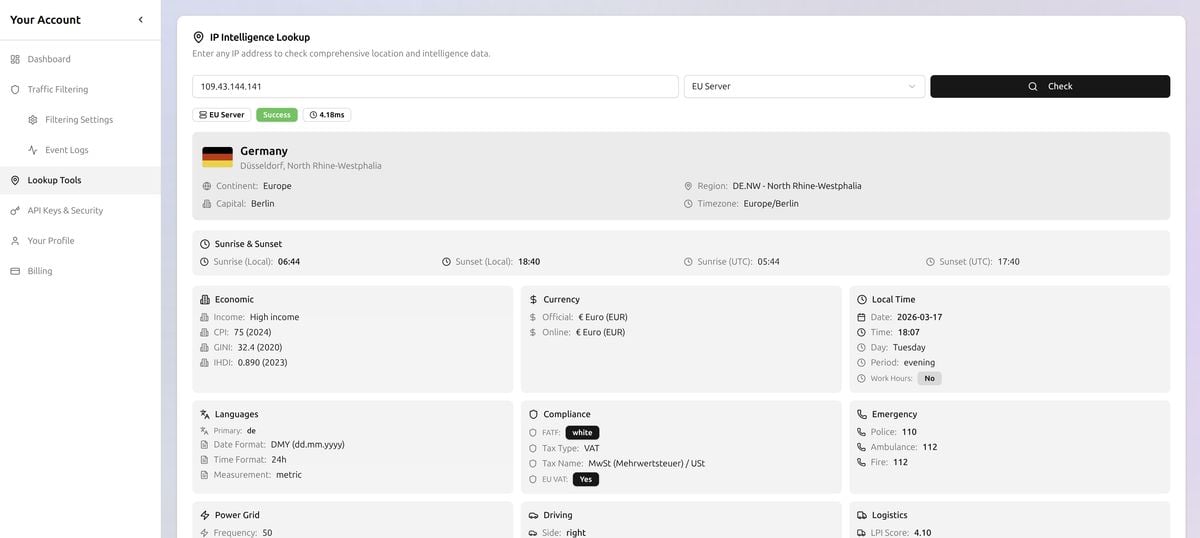Click the Germany flag image

(x=217, y=157)
